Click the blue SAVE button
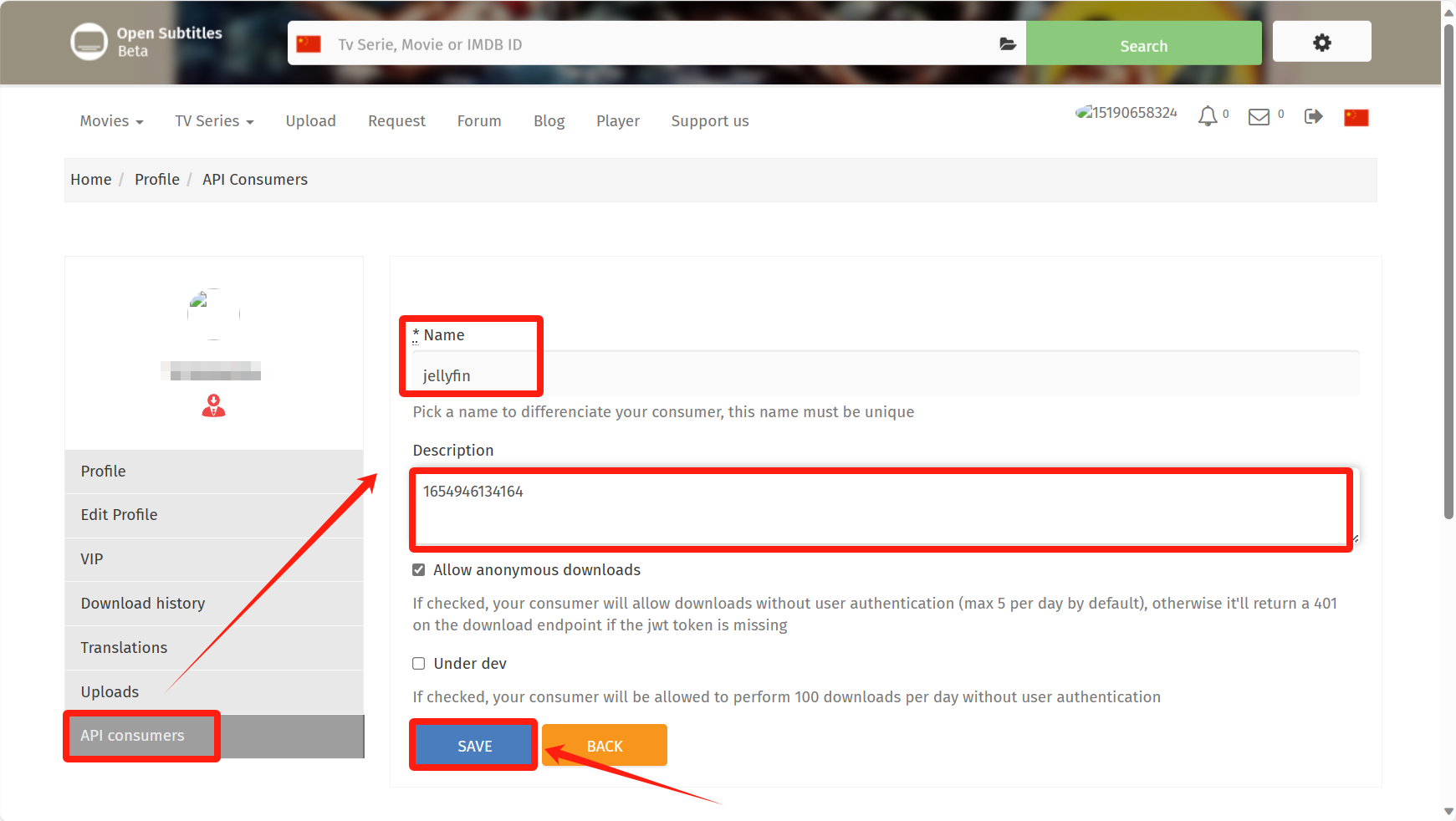 pyautogui.click(x=474, y=746)
